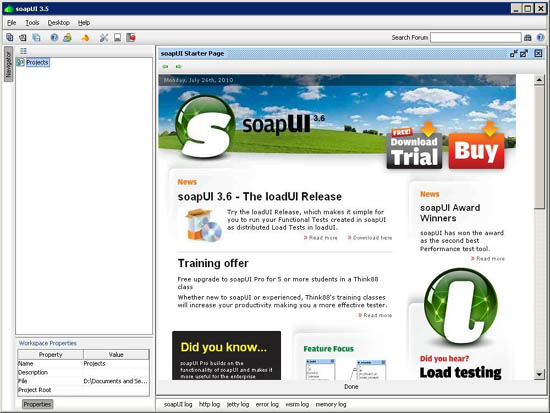550x413 pixels.
Task: Click the orange cone icon in toolbar
Action: point(85,38)
